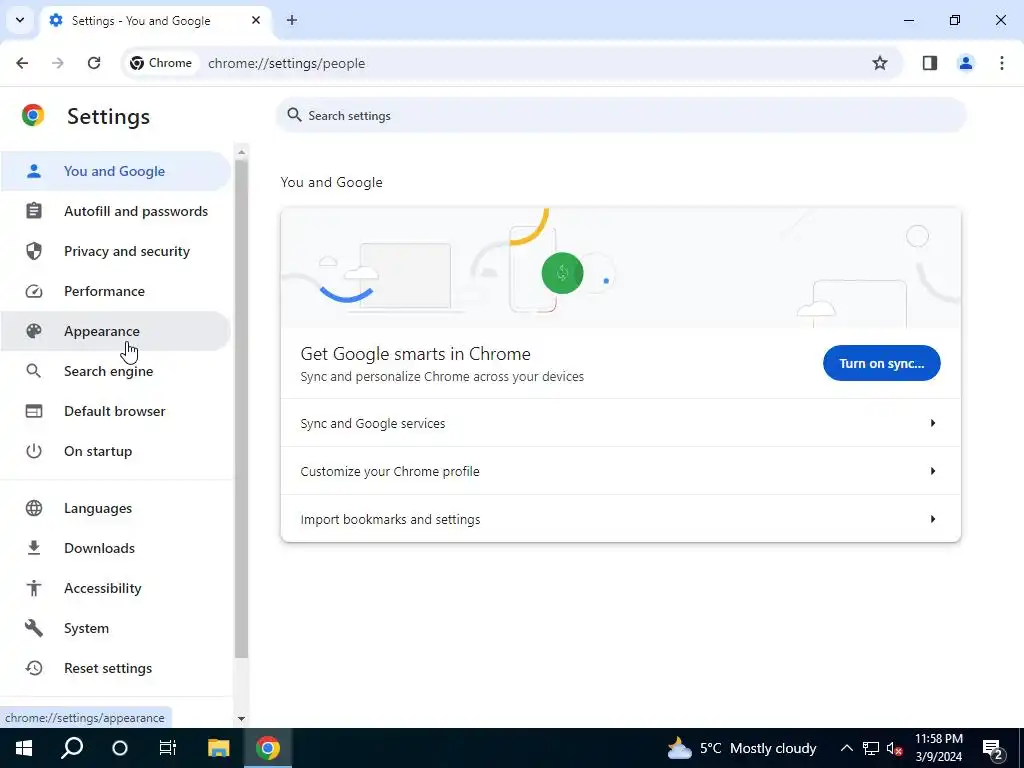Open You and Google section
Screen dimensions: 1024x768
(115, 171)
